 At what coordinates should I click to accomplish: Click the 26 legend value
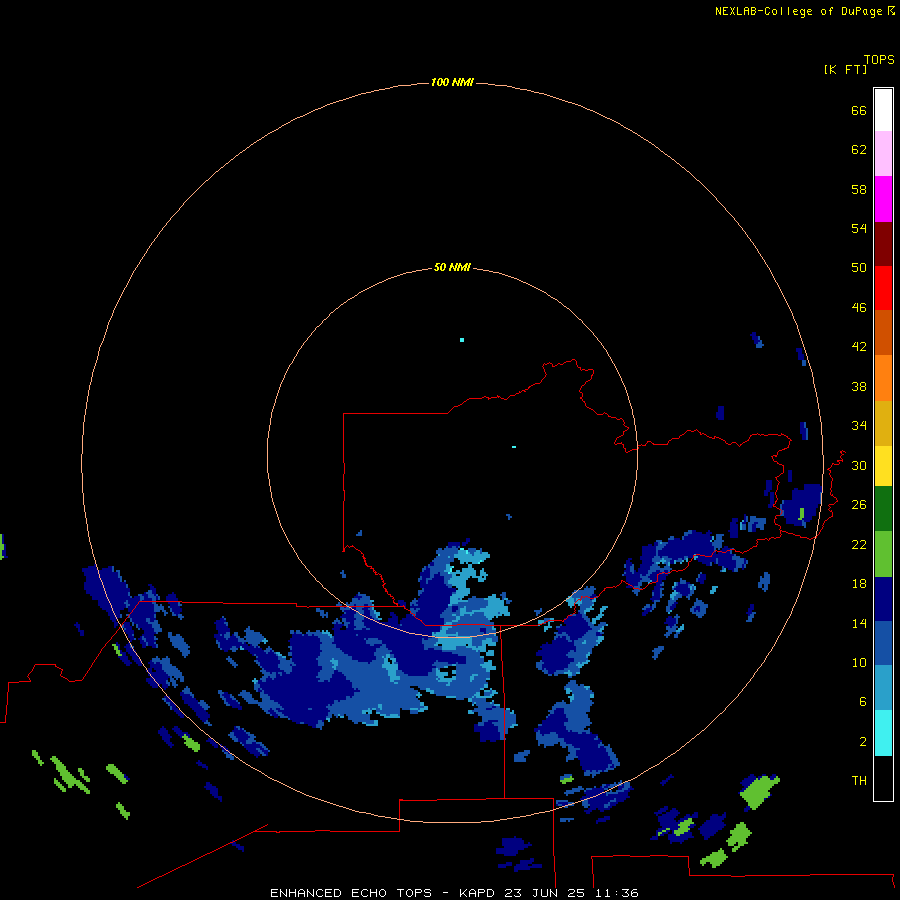tap(859, 505)
